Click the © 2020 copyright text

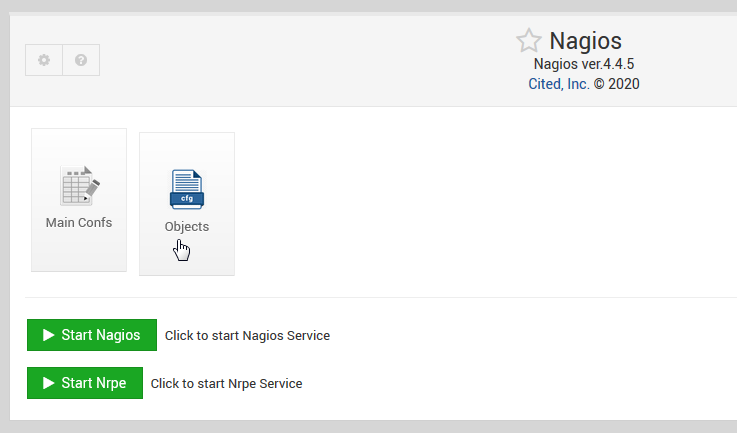click(x=616, y=84)
